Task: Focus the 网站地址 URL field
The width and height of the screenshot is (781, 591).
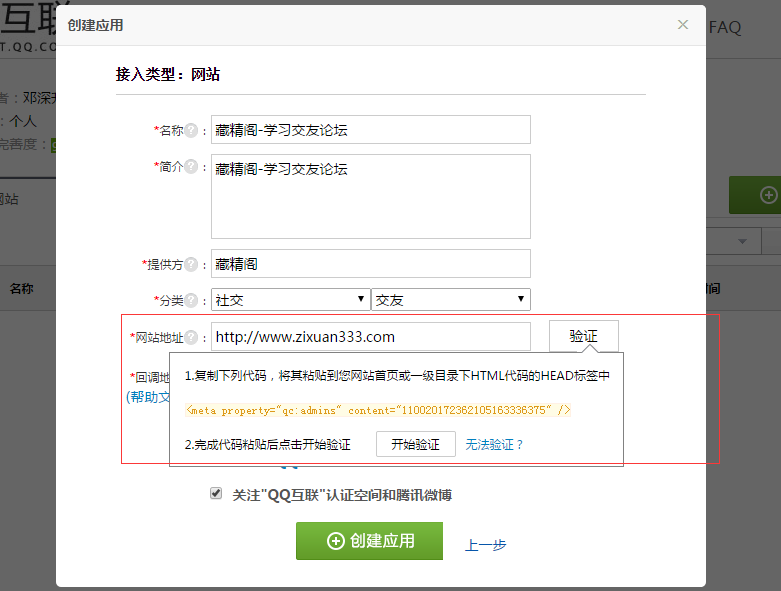Action: tap(371, 337)
